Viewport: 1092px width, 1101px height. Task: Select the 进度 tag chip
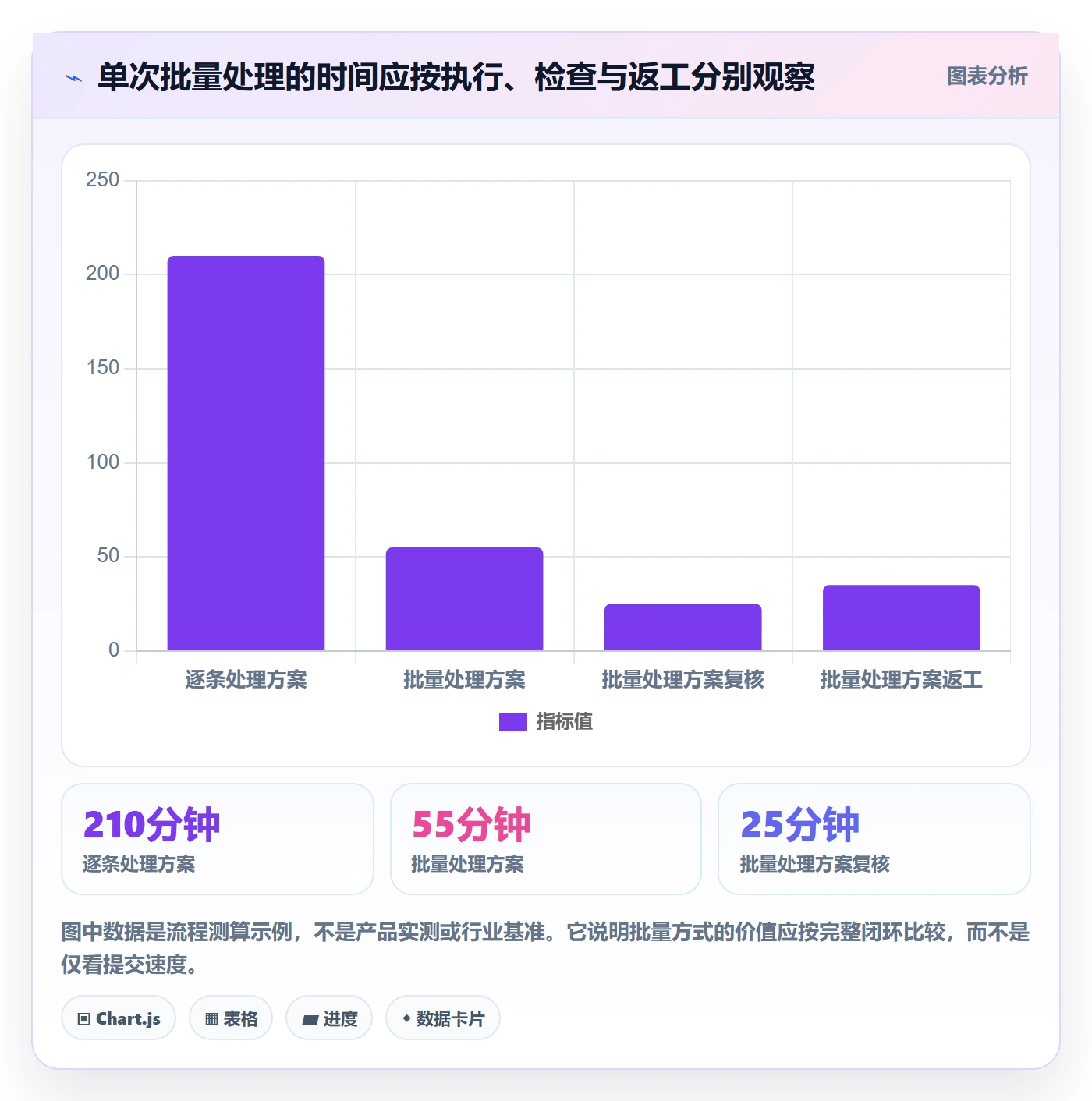coord(329,1018)
